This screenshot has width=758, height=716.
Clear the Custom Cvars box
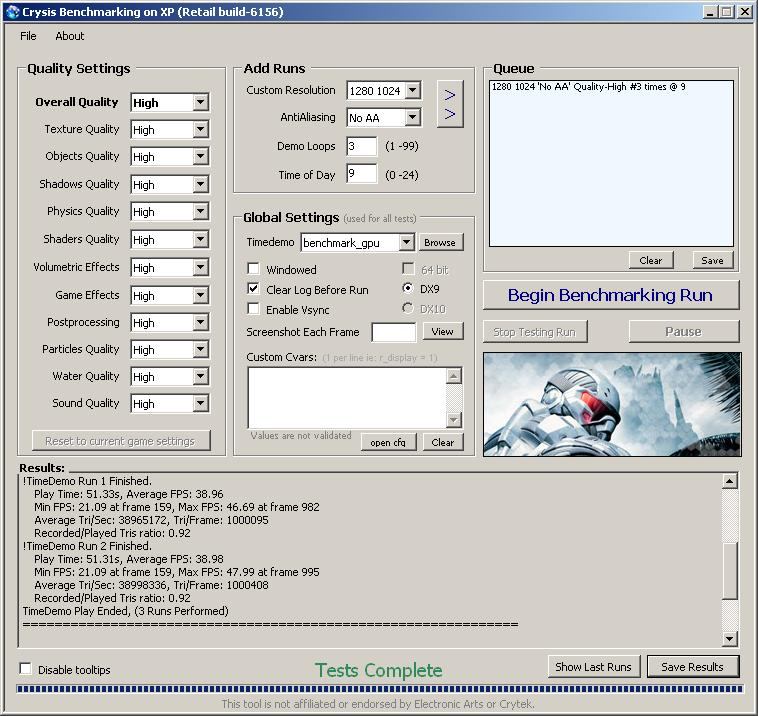point(443,442)
